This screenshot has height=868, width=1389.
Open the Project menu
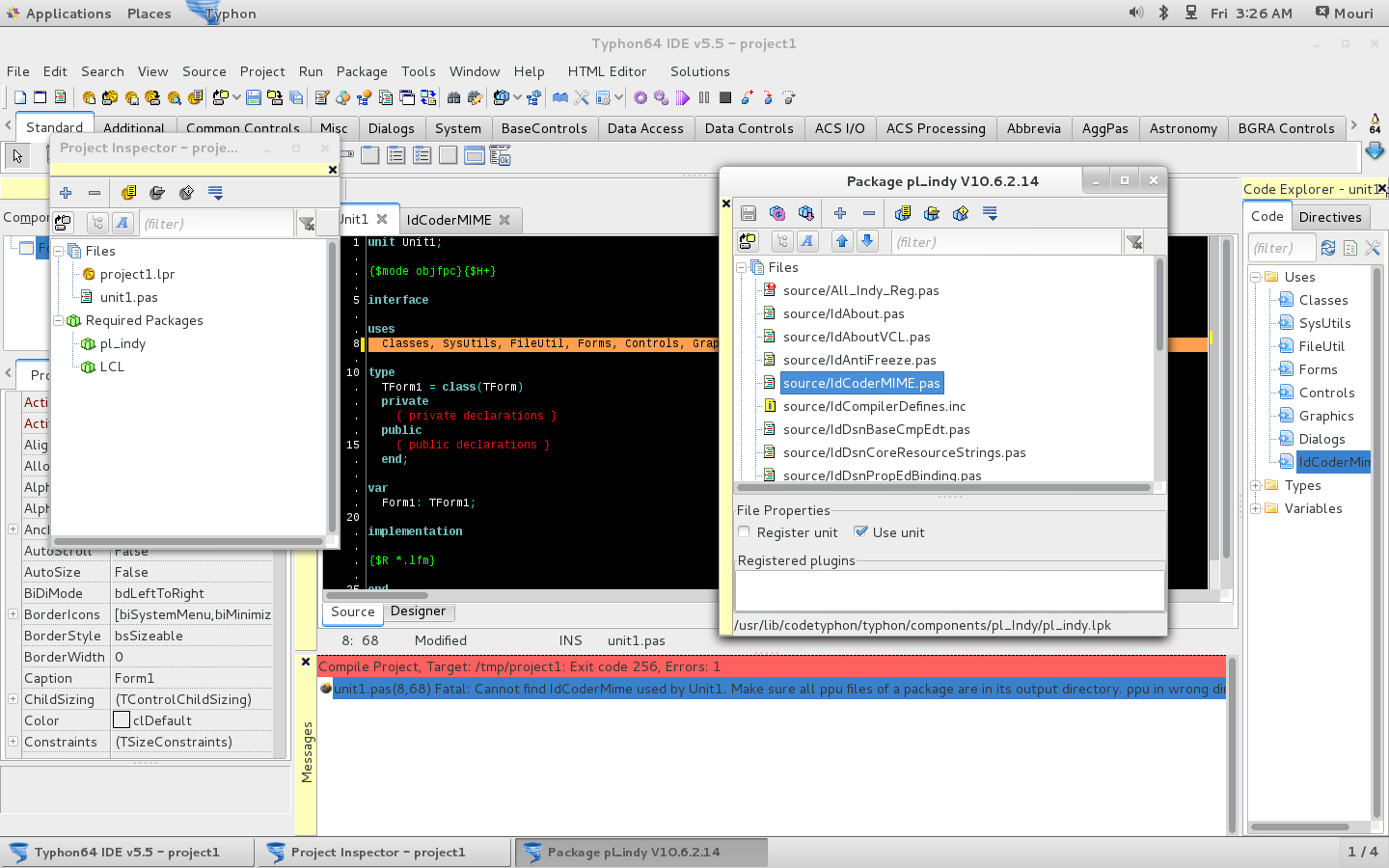(262, 71)
